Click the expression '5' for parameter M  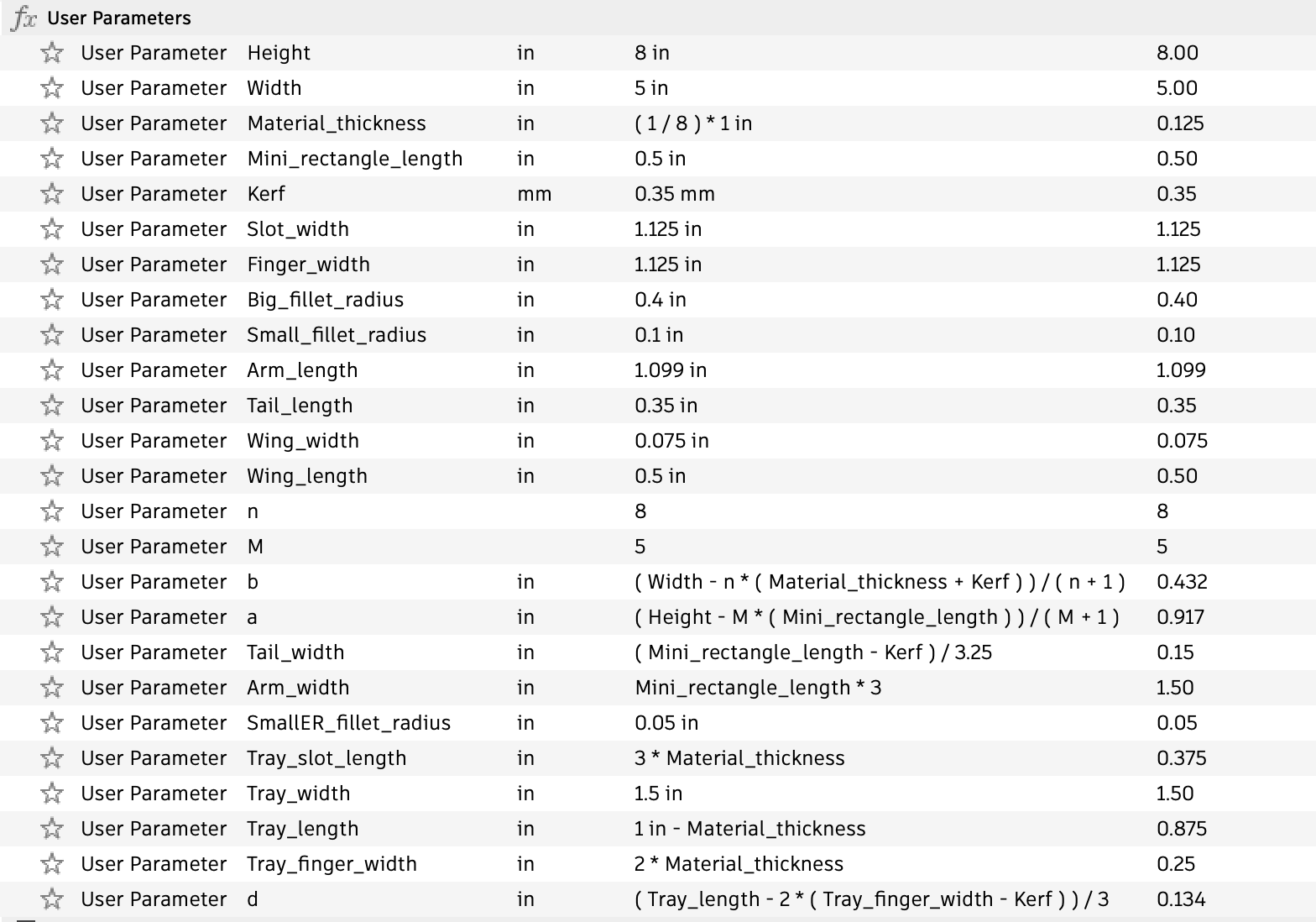(640, 547)
